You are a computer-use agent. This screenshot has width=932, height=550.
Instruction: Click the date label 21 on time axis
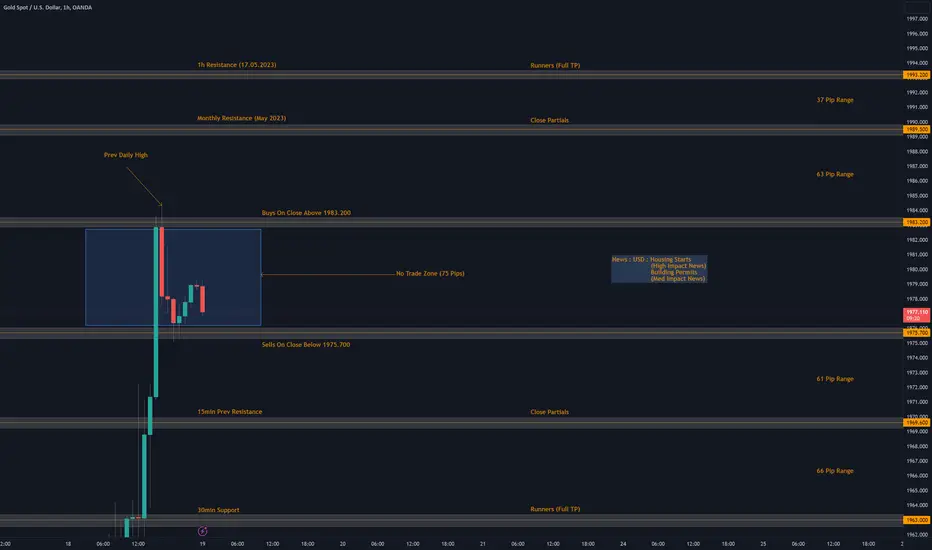coord(483,543)
